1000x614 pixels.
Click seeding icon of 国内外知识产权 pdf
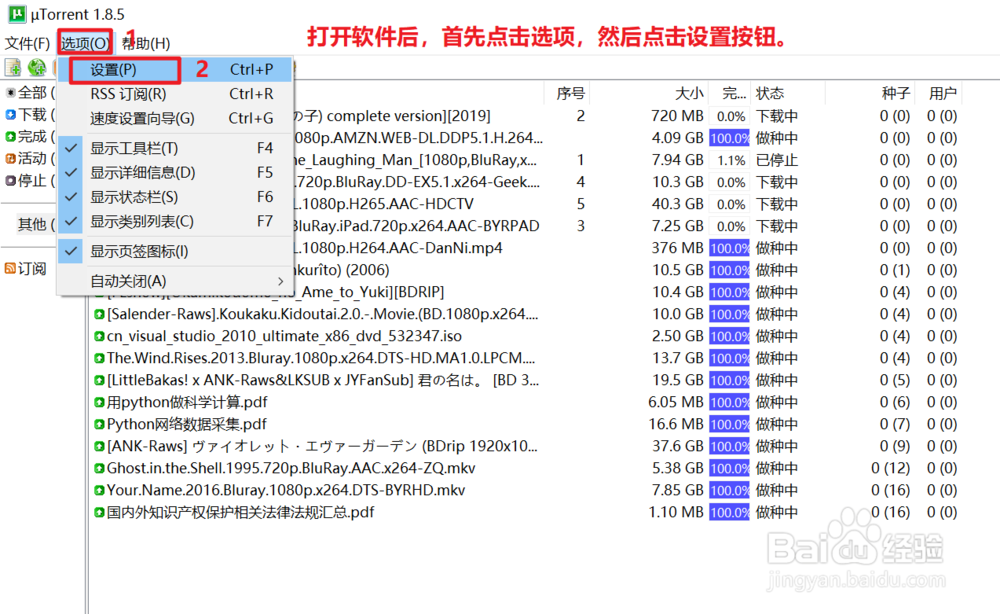(x=99, y=513)
